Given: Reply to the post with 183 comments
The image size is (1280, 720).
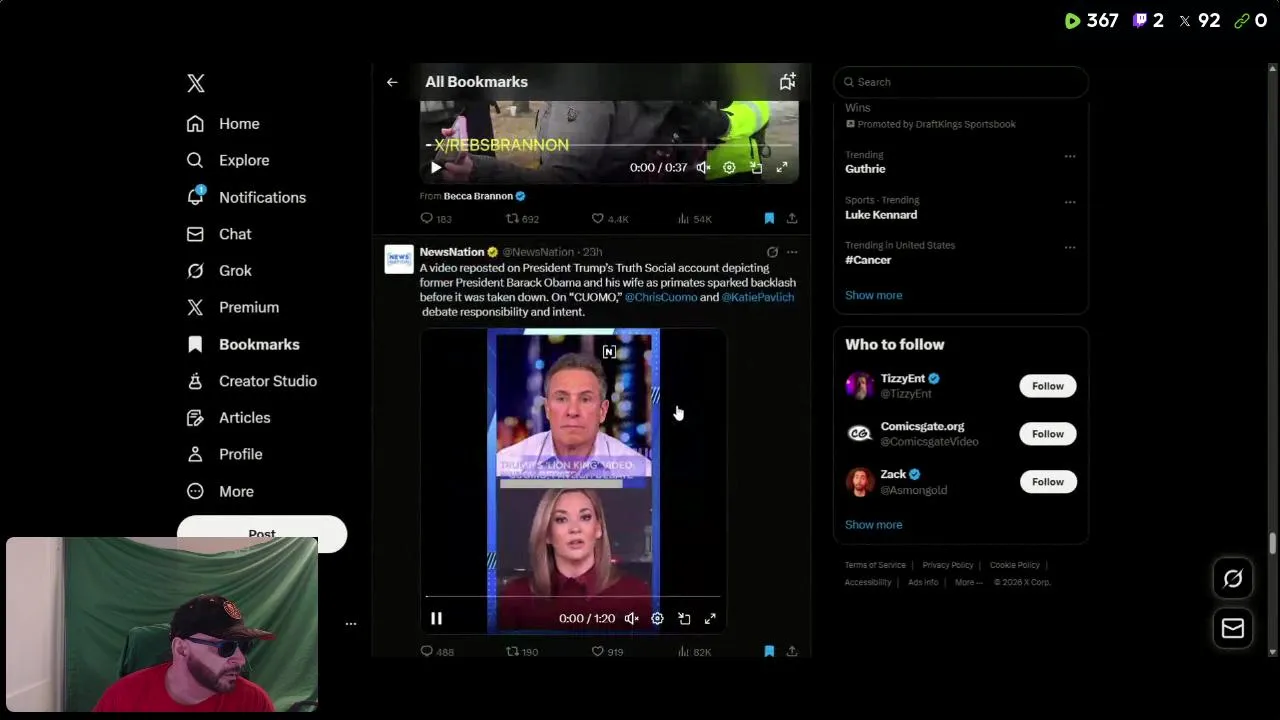Looking at the screenshot, I should coord(436,218).
